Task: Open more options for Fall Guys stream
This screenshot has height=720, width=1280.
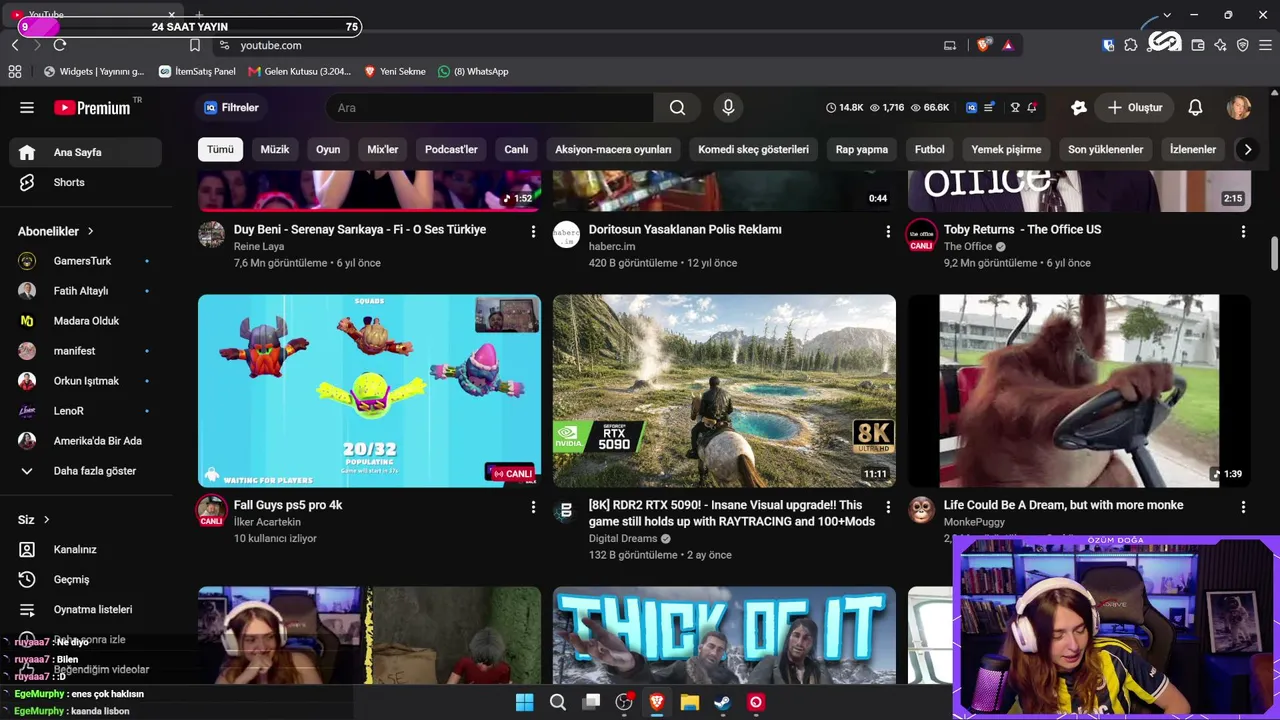Action: [x=533, y=507]
